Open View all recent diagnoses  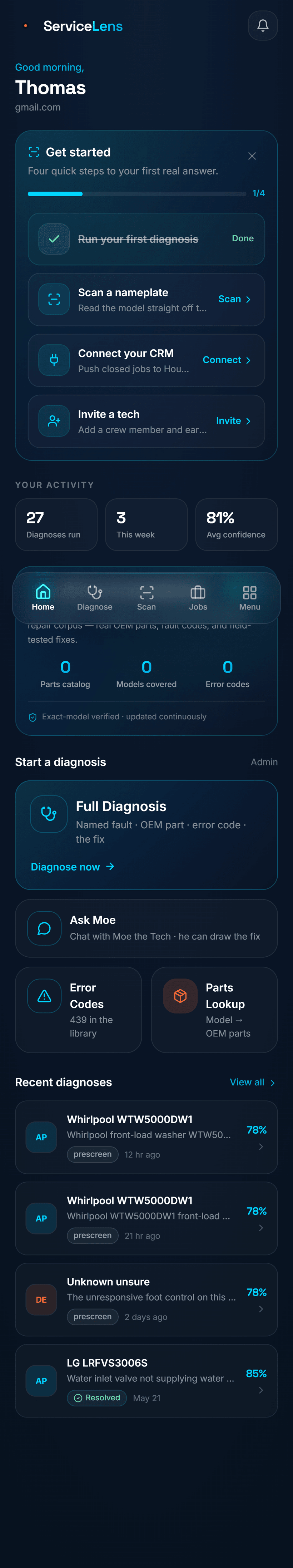(252, 1082)
